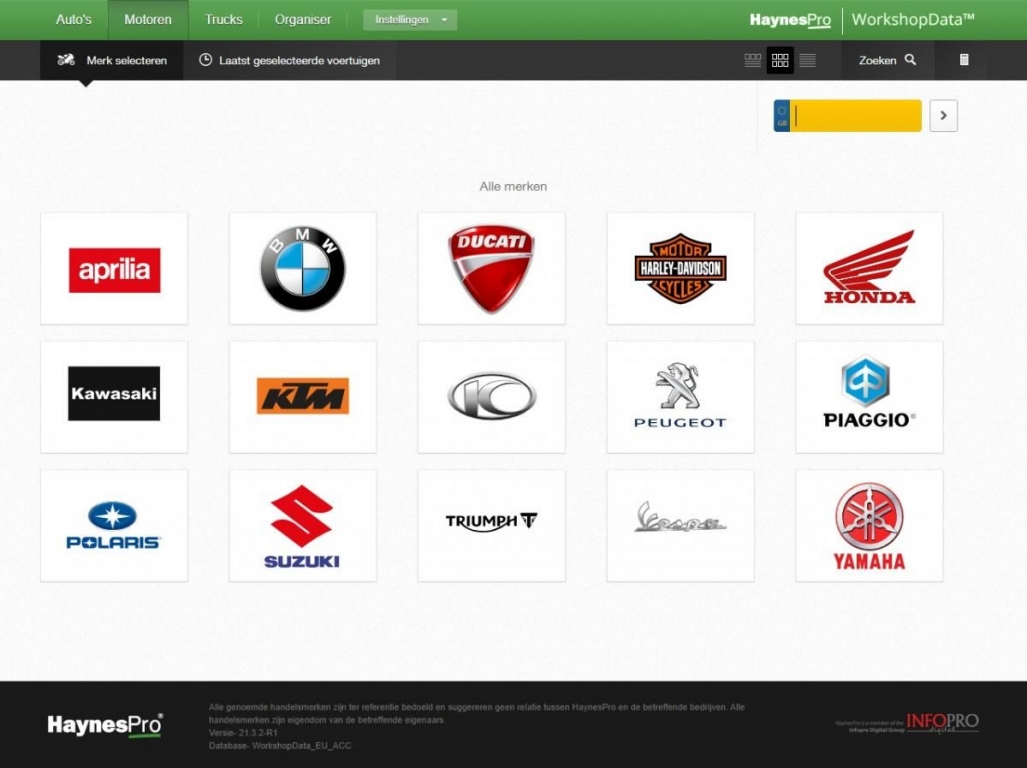Open the Kymco oval logo tile
The image size is (1027, 768).
pyautogui.click(x=491, y=396)
